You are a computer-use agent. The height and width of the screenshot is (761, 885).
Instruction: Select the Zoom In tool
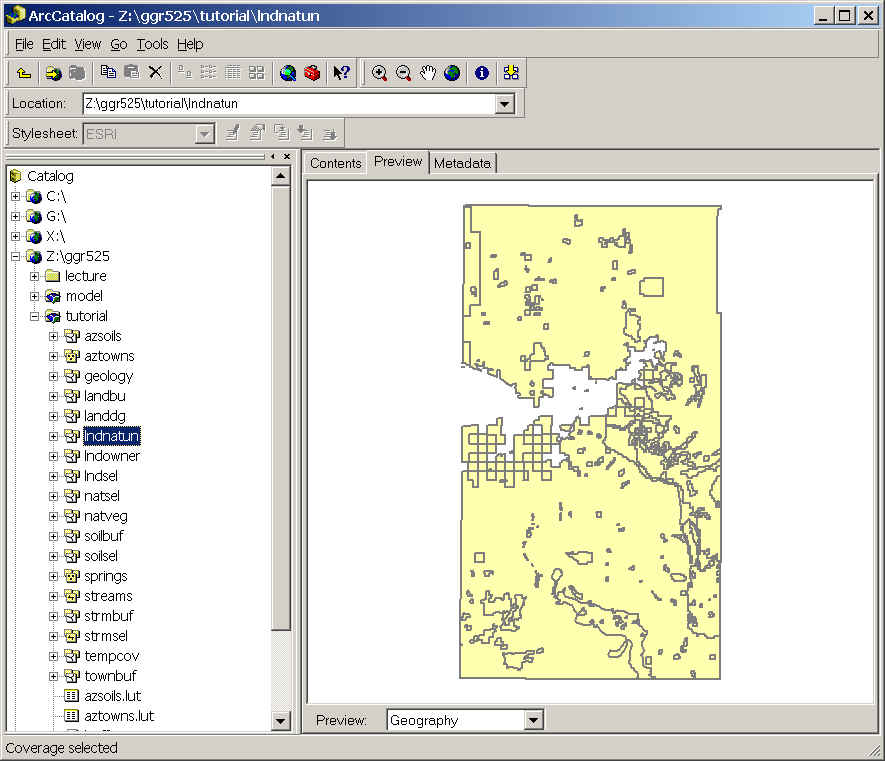379,72
